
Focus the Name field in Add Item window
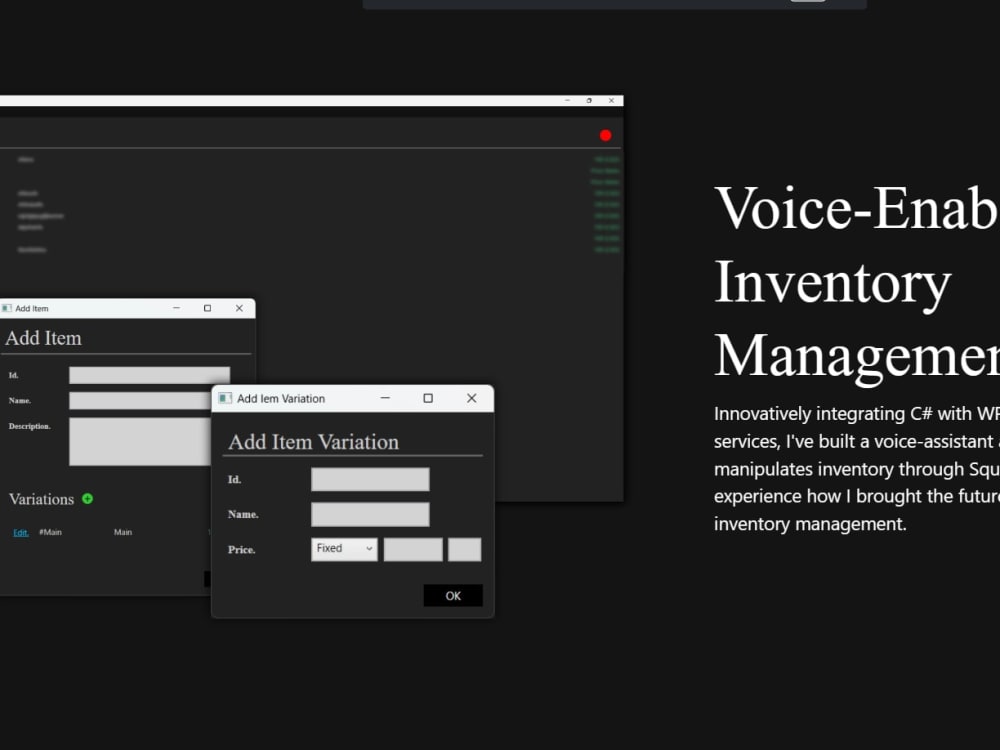[x=140, y=401]
